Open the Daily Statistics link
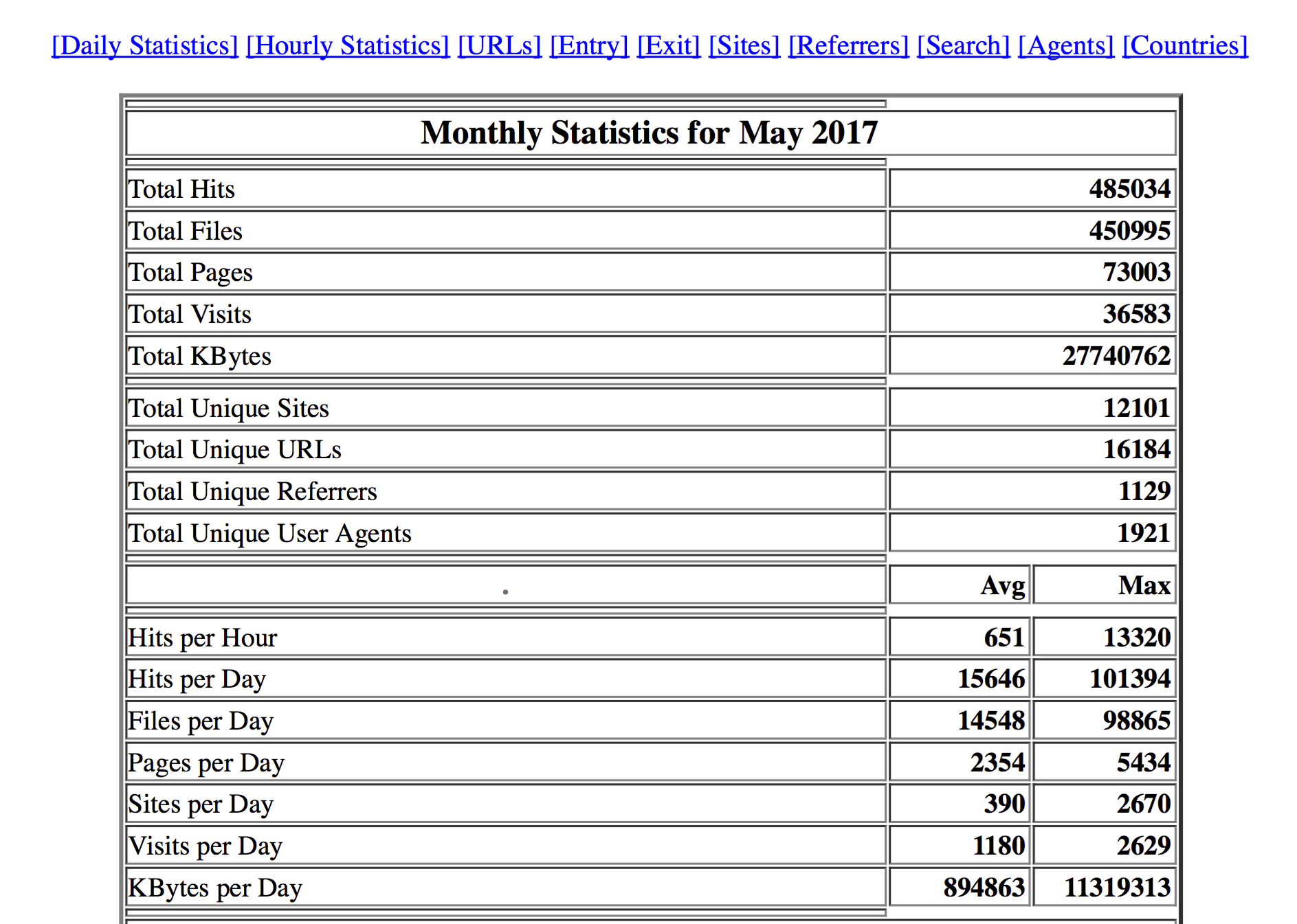Image resolution: width=1297 pixels, height=924 pixels. [145, 45]
